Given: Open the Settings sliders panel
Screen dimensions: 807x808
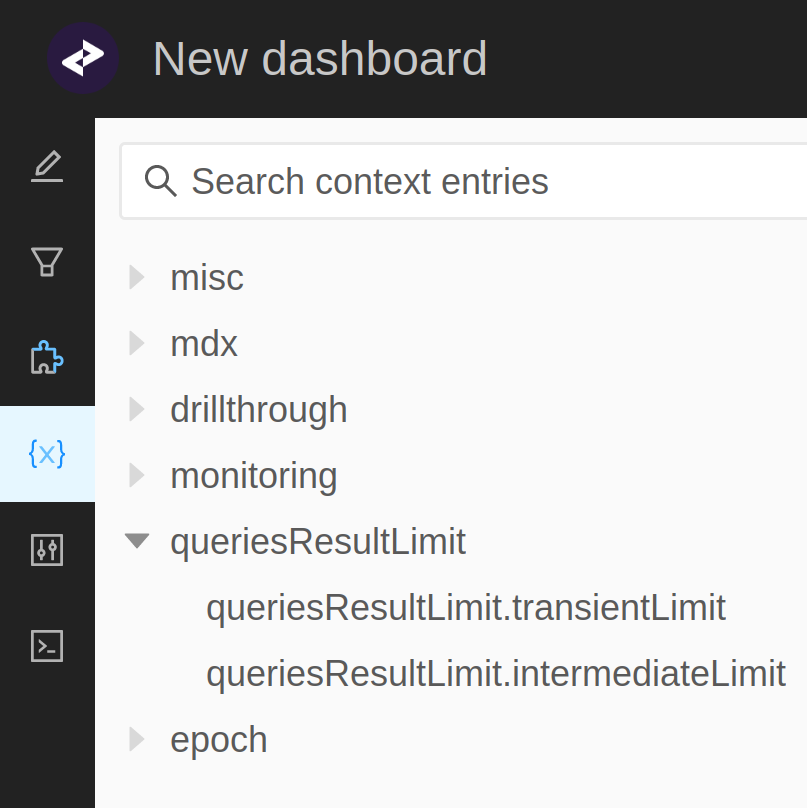Looking at the screenshot, I should (x=47, y=549).
